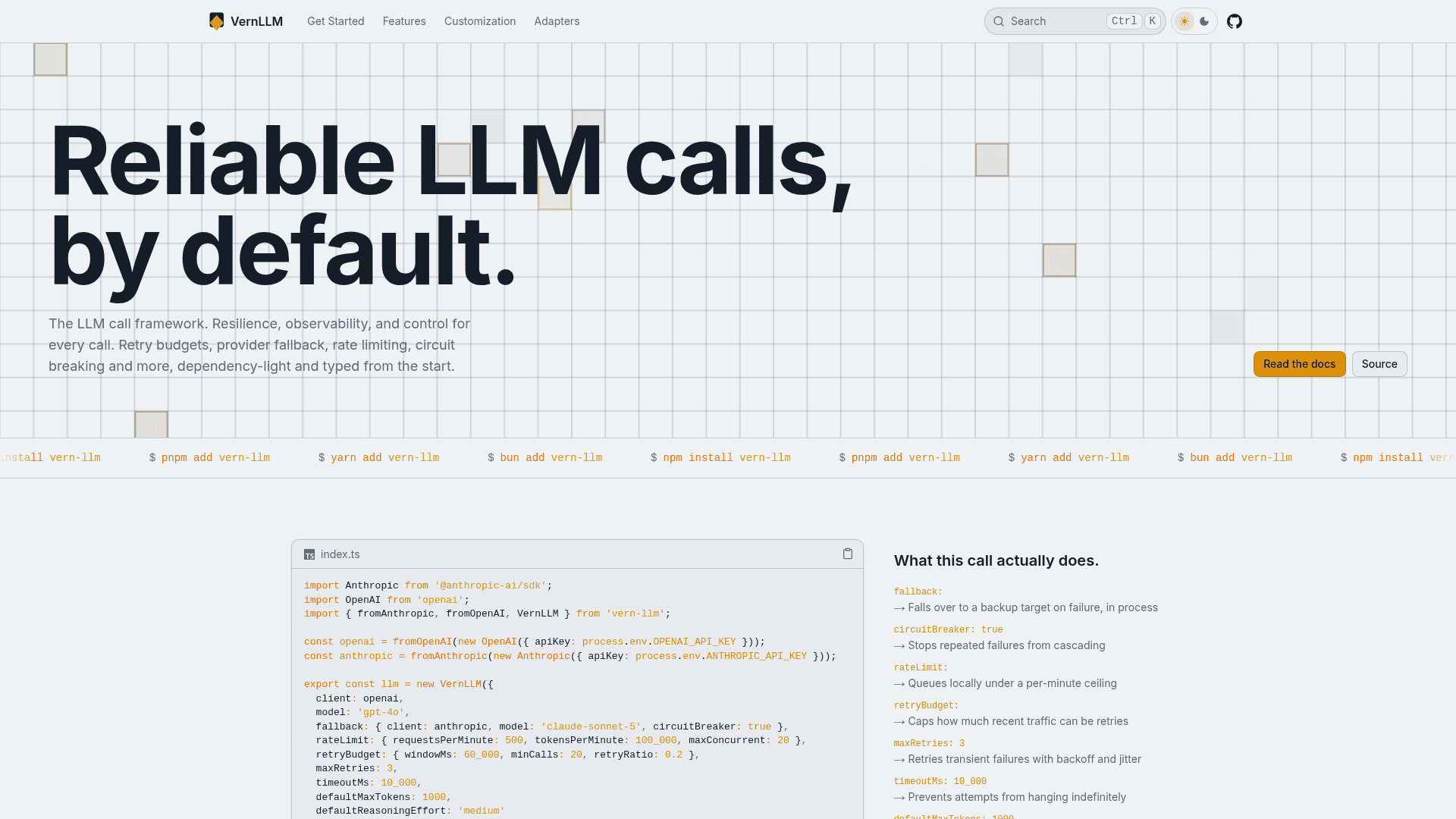Select the 'fallback:' label in explanation list
The height and width of the screenshot is (819, 1456).
click(918, 591)
